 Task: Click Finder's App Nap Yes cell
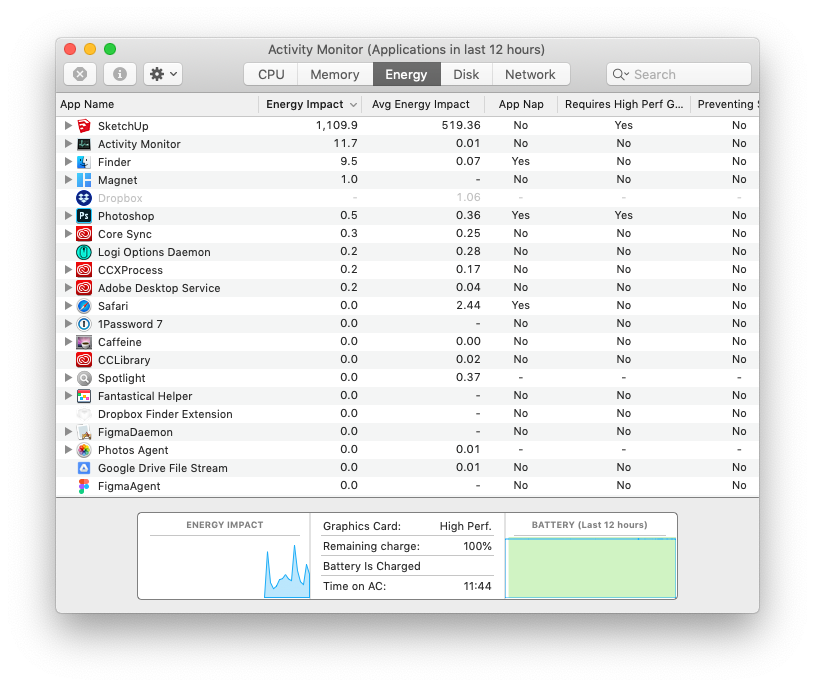coord(520,161)
